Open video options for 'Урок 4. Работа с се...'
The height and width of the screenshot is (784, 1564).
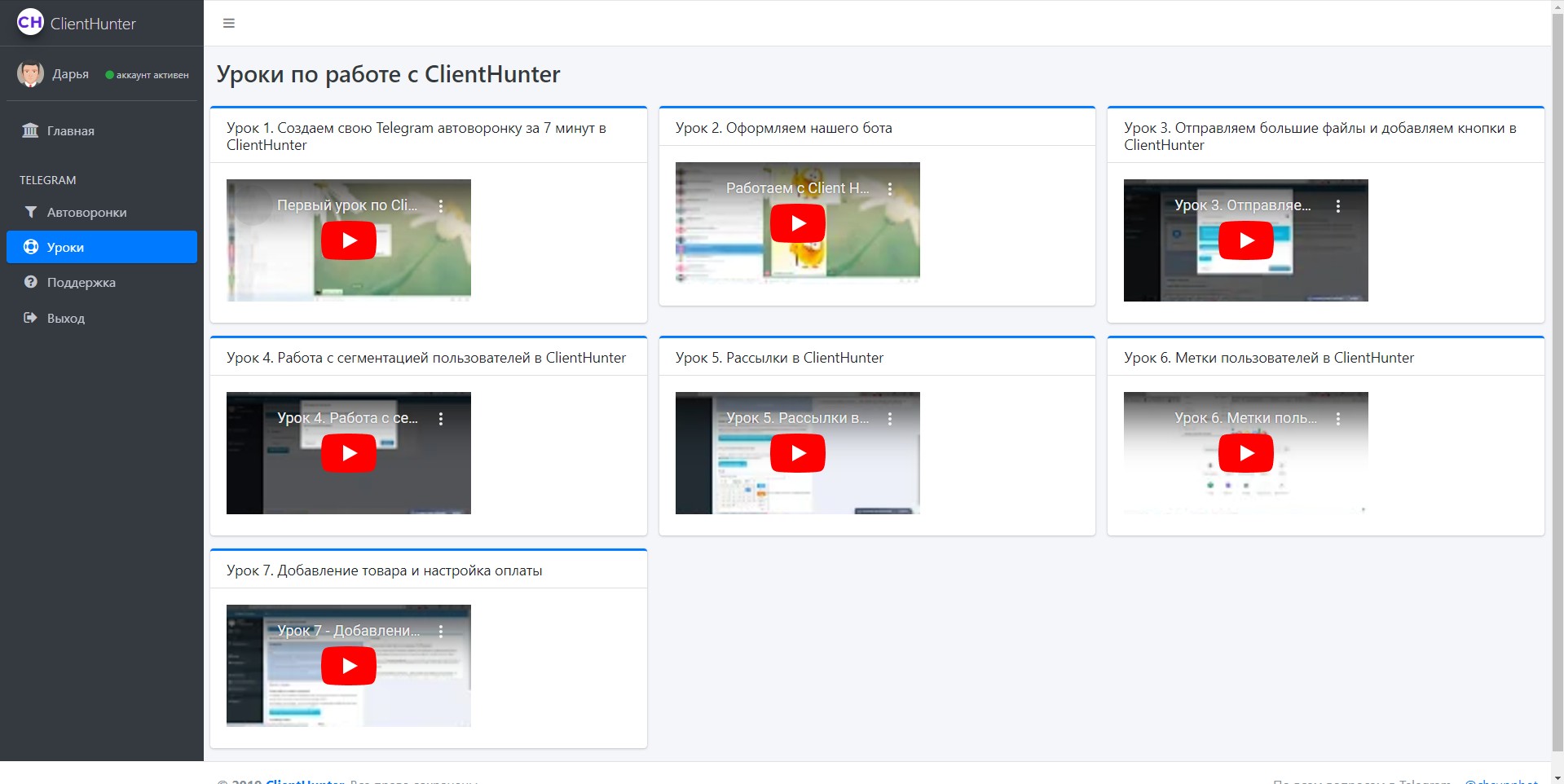coord(441,419)
